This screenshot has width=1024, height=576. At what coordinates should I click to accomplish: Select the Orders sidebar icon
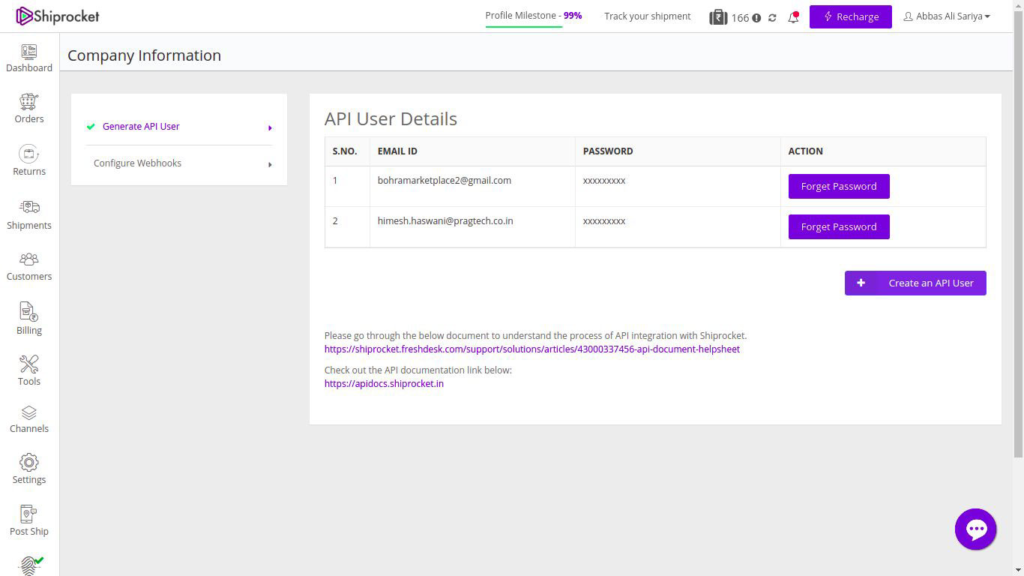pos(29,107)
